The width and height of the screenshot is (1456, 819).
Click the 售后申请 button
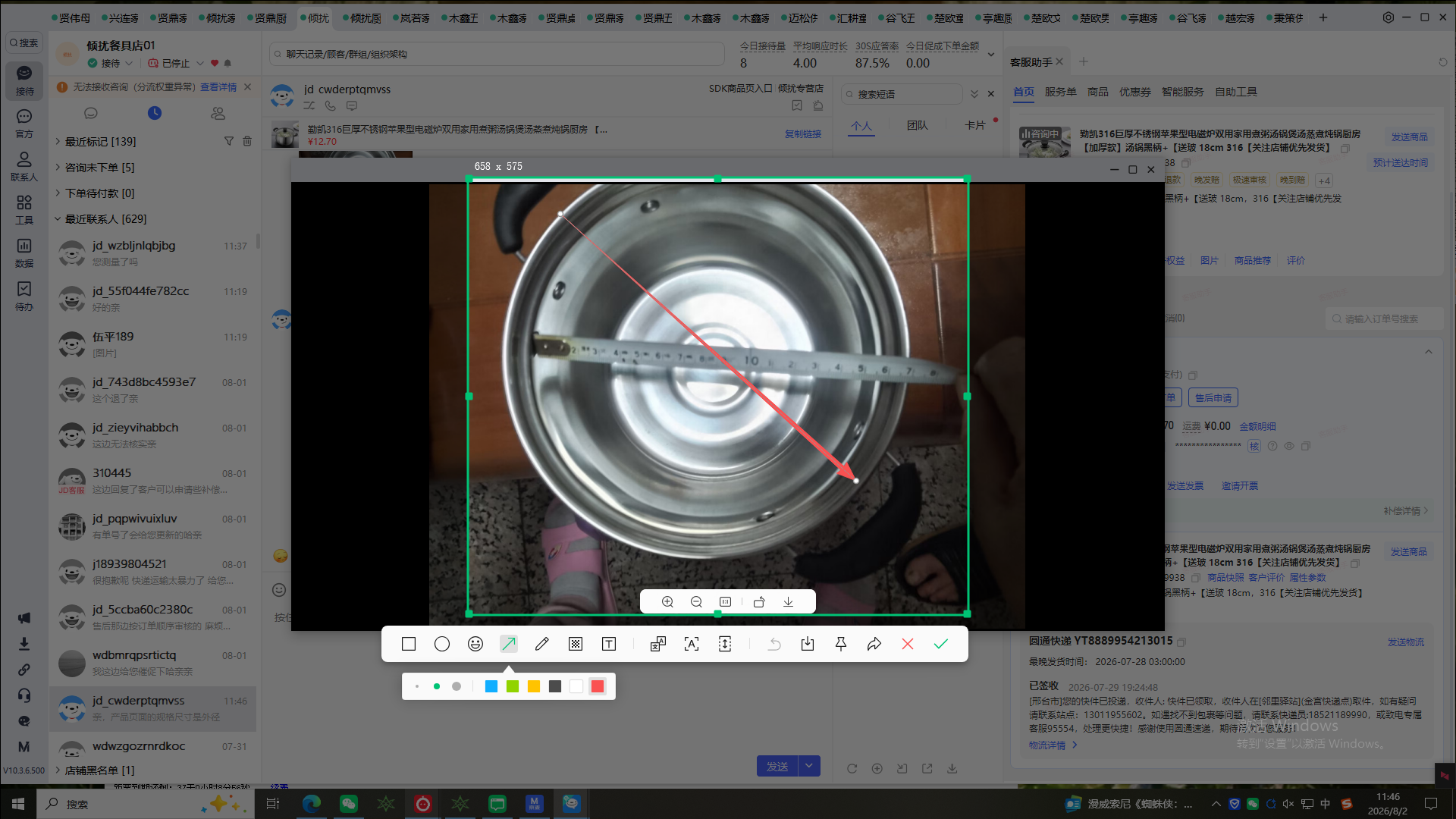(1213, 397)
